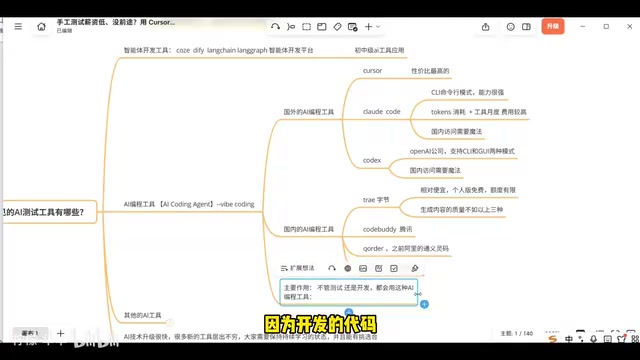This screenshot has width=640, height=360.
Task: Select the codebuddy 腾讯 node
Action: 387,229
